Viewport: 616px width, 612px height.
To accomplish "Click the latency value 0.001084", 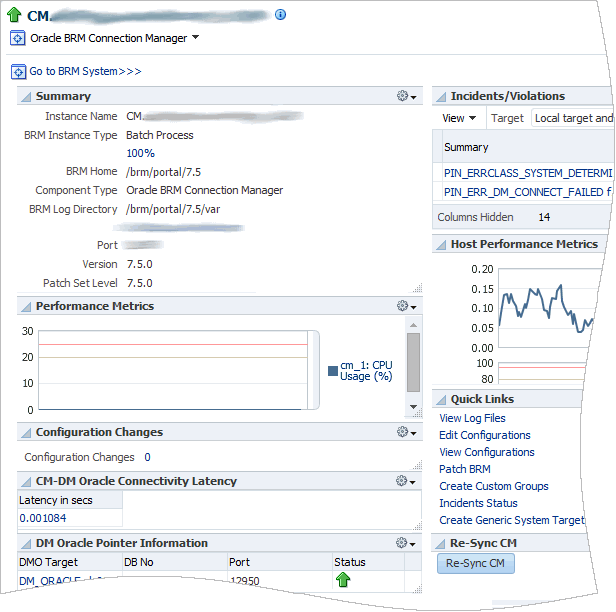I will tap(43, 518).
